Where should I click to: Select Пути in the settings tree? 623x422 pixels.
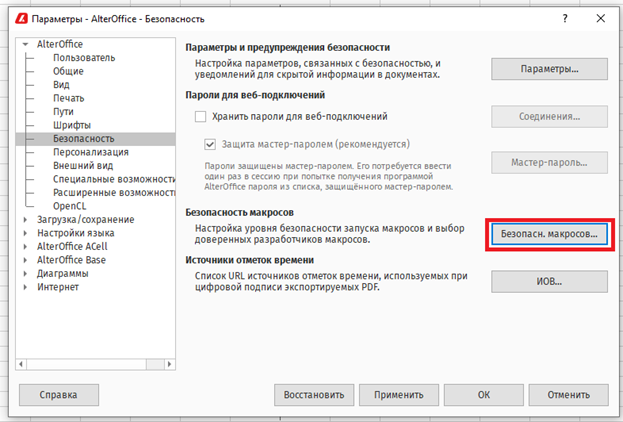coord(63,112)
